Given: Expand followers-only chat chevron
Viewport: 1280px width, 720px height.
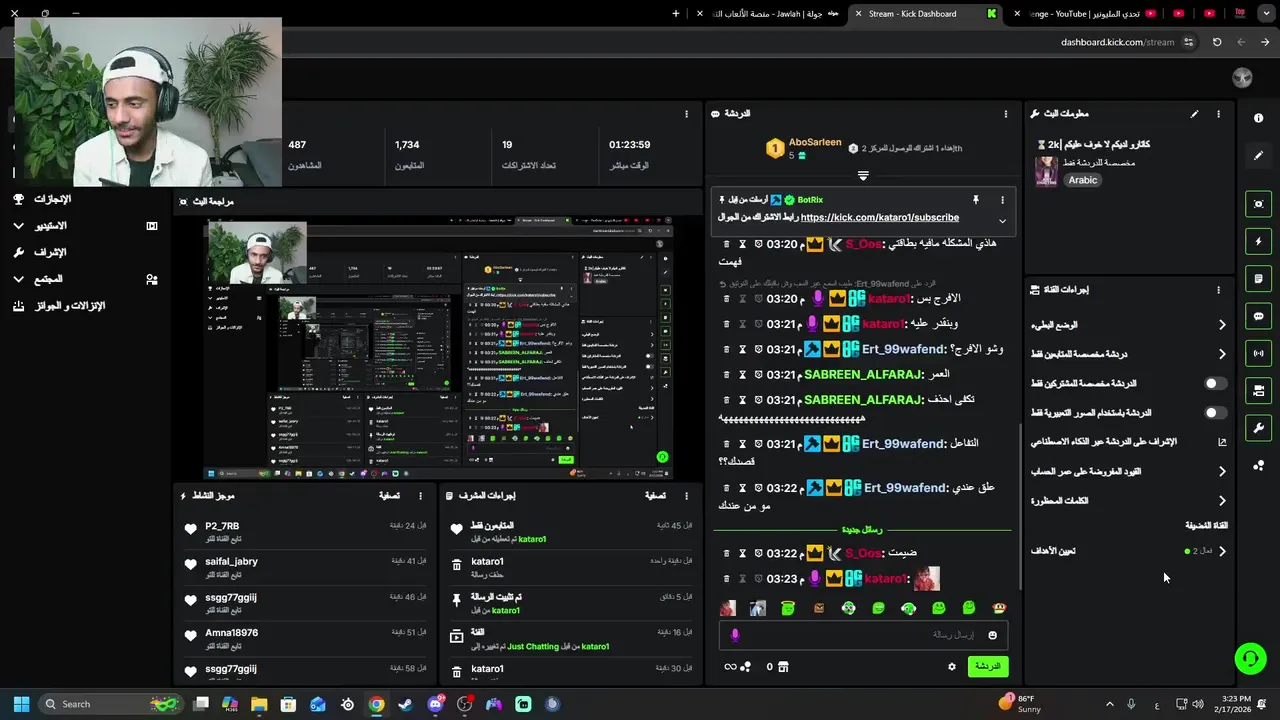Looking at the screenshot, I should (x=1222, y=354).
